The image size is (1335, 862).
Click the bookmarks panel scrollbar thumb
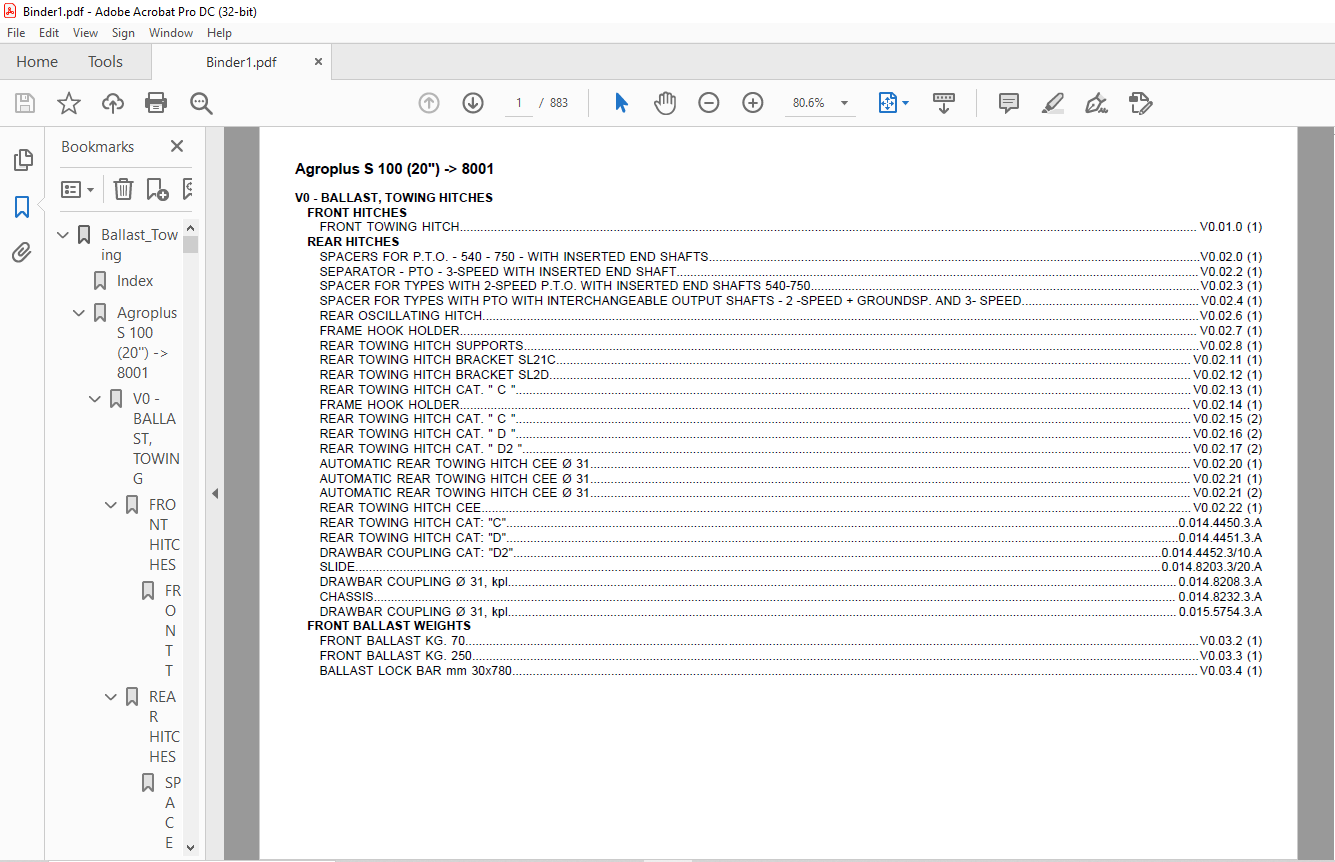191,245
